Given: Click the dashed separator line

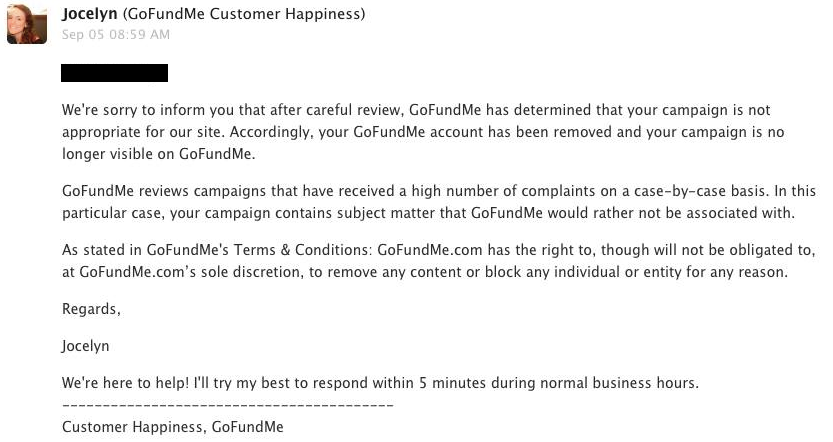Looking at the screenshot, I should (x=227, y=406).
